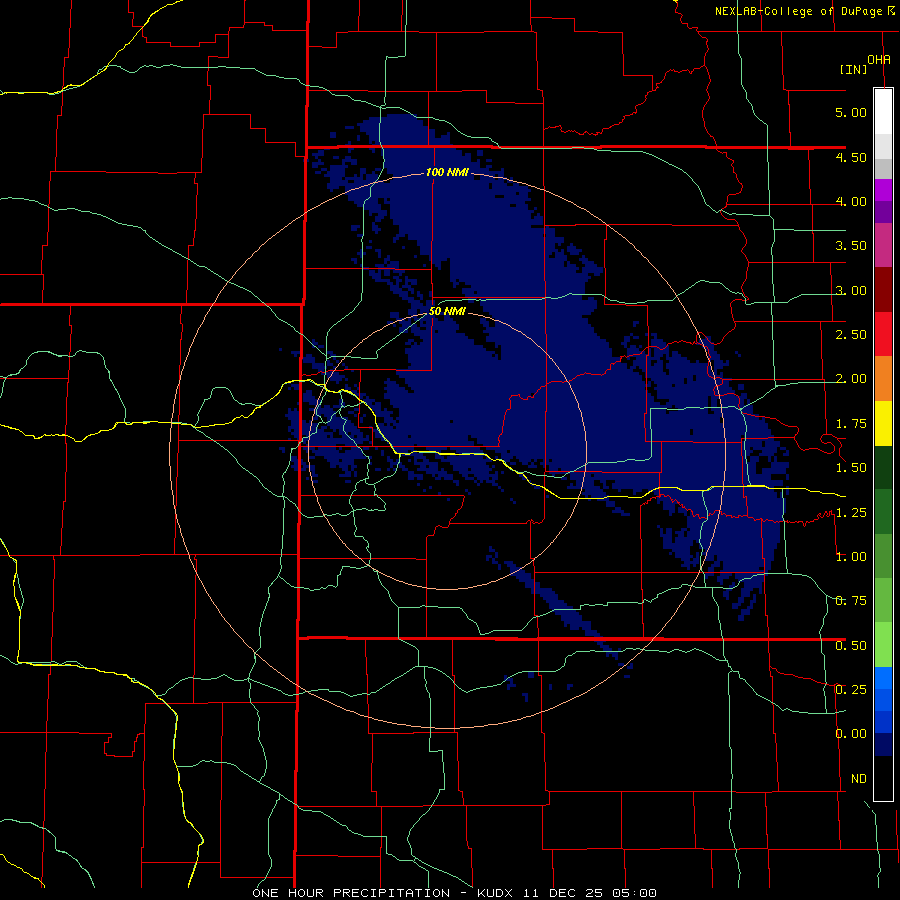Click the 0.50 legend value
The height and width of the screenshot is (900, 900).
point(851,646)
